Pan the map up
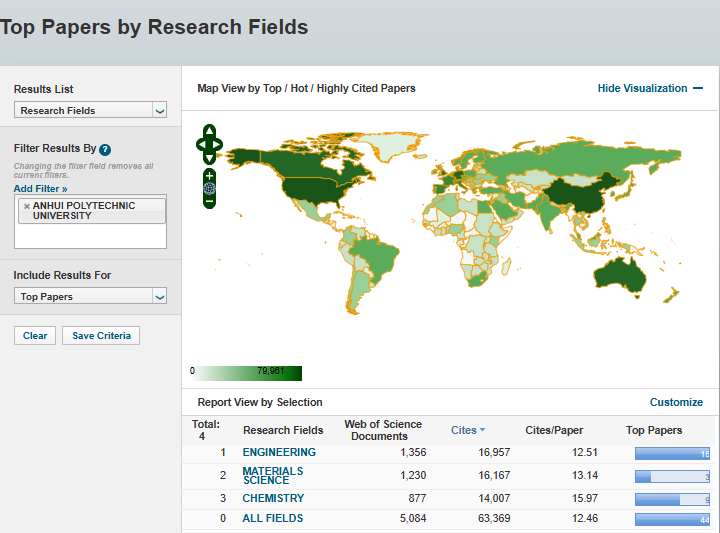This screenshot has height=533, width=720. 209,131
